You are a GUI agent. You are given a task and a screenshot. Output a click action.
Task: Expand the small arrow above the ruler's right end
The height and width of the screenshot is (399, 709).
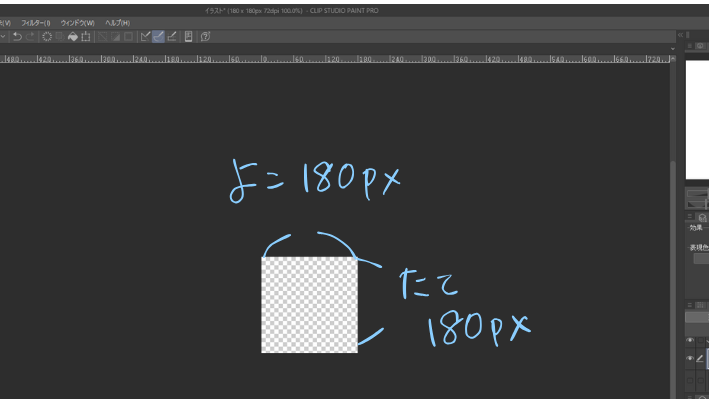673,49
